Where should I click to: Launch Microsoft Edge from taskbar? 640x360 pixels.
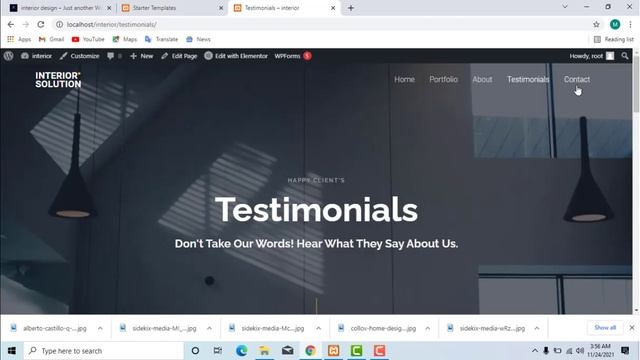[241, 351]
